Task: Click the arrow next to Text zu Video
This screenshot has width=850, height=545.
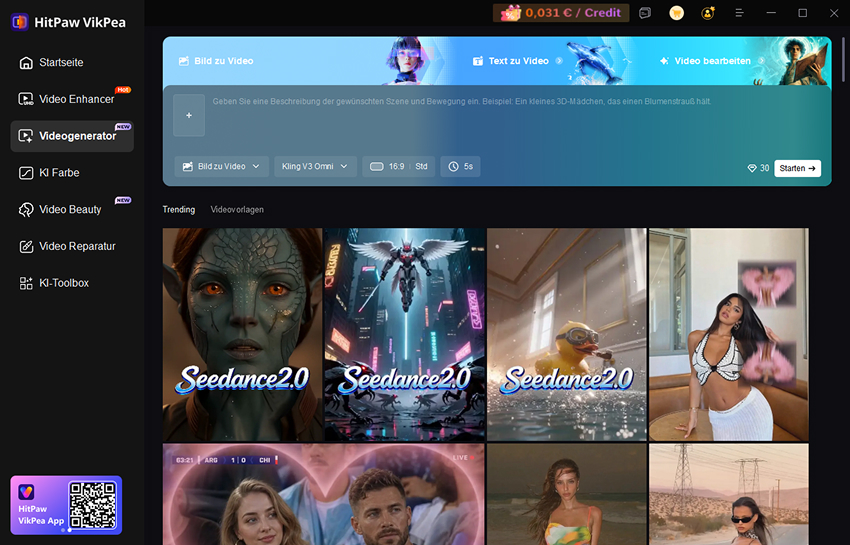Action: click(559, 61)
